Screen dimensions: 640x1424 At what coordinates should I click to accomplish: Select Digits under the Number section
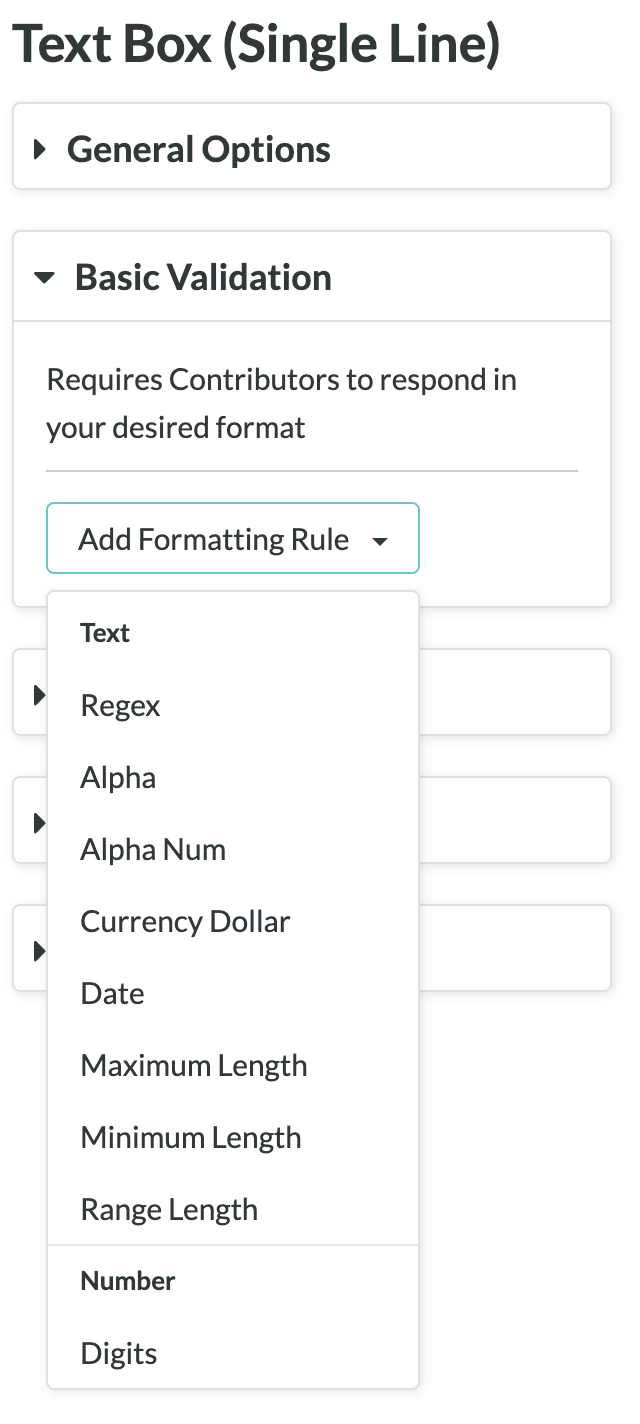point(118,1353)
